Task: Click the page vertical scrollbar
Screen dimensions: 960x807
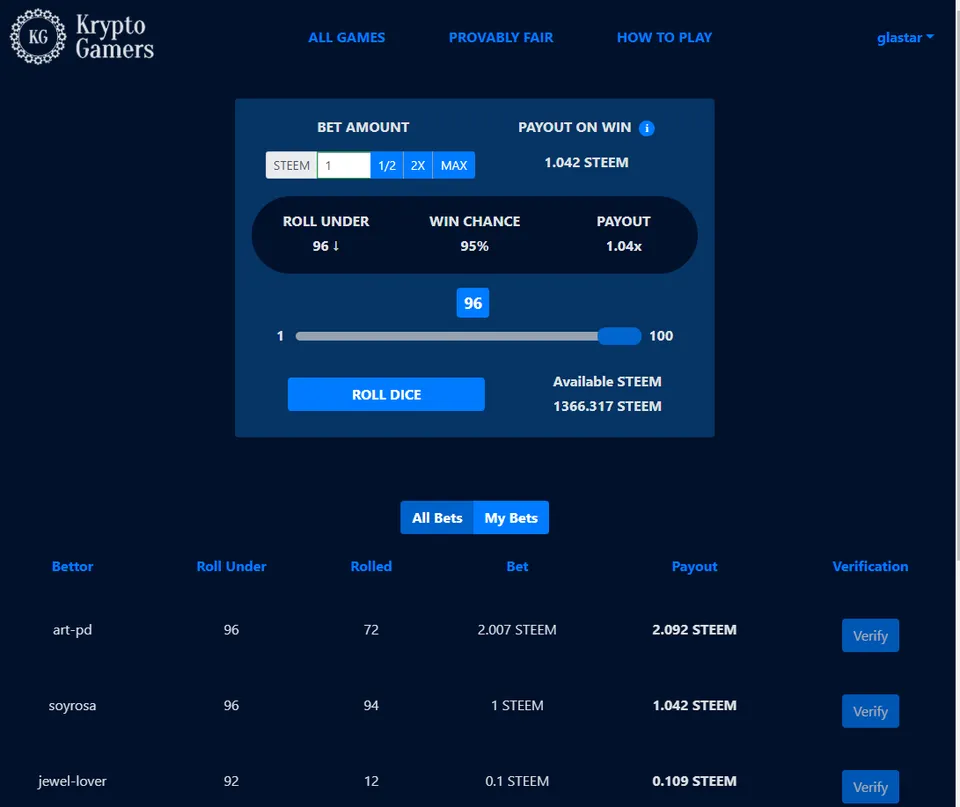Action: click(957, 282)
